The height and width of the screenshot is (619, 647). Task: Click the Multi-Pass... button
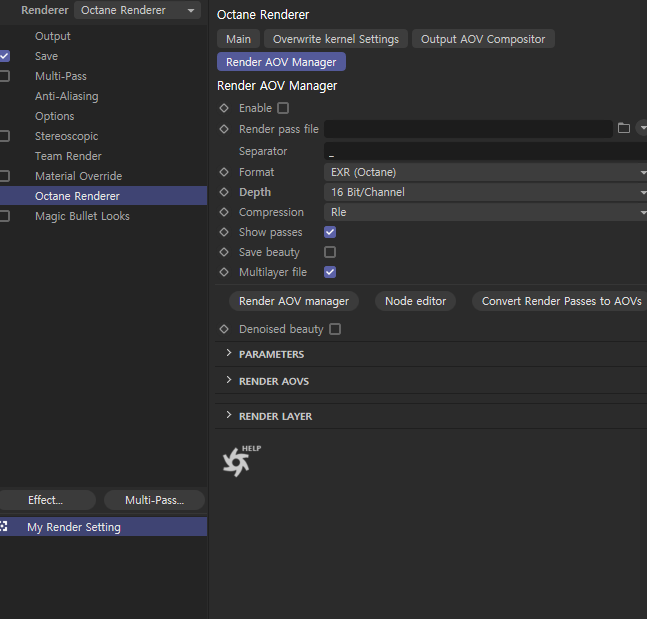click(x=154, y=500)
